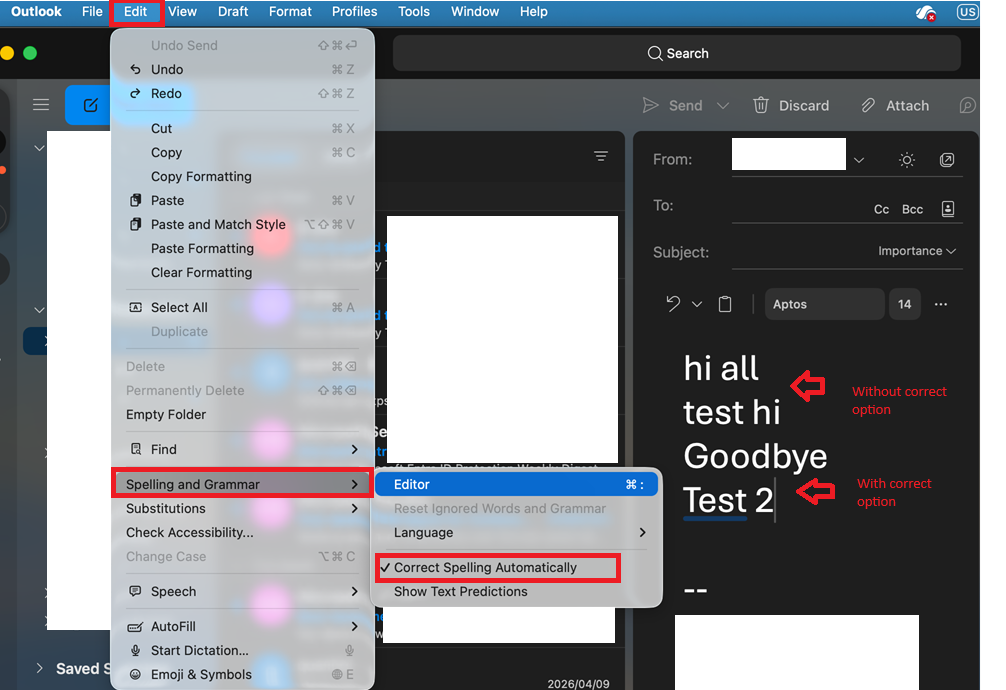
Task: Toggle the light/dark sun icon in compose
Action: (907, 160)
